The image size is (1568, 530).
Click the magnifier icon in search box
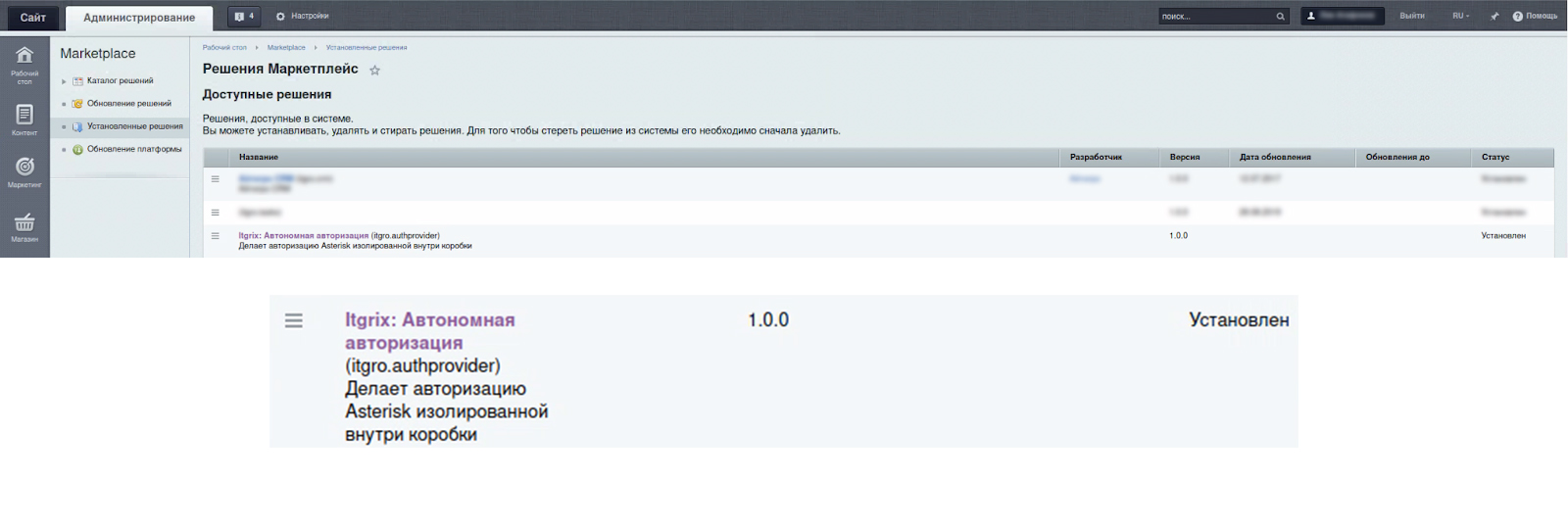1280,17
